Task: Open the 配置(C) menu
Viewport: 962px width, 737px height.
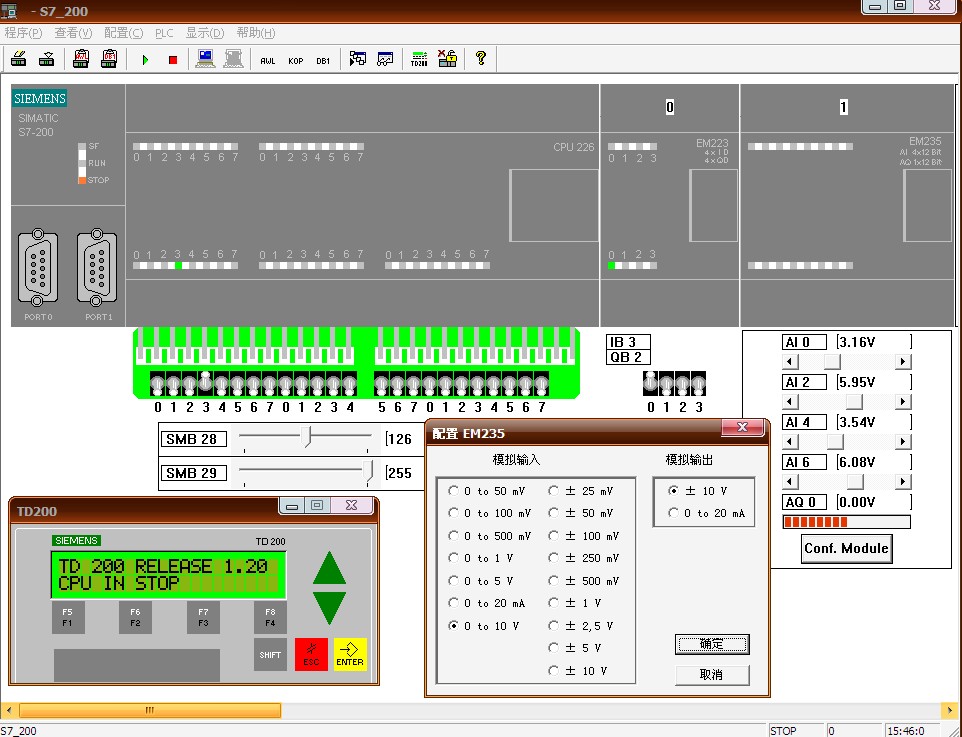Action: tap(123, 33)
